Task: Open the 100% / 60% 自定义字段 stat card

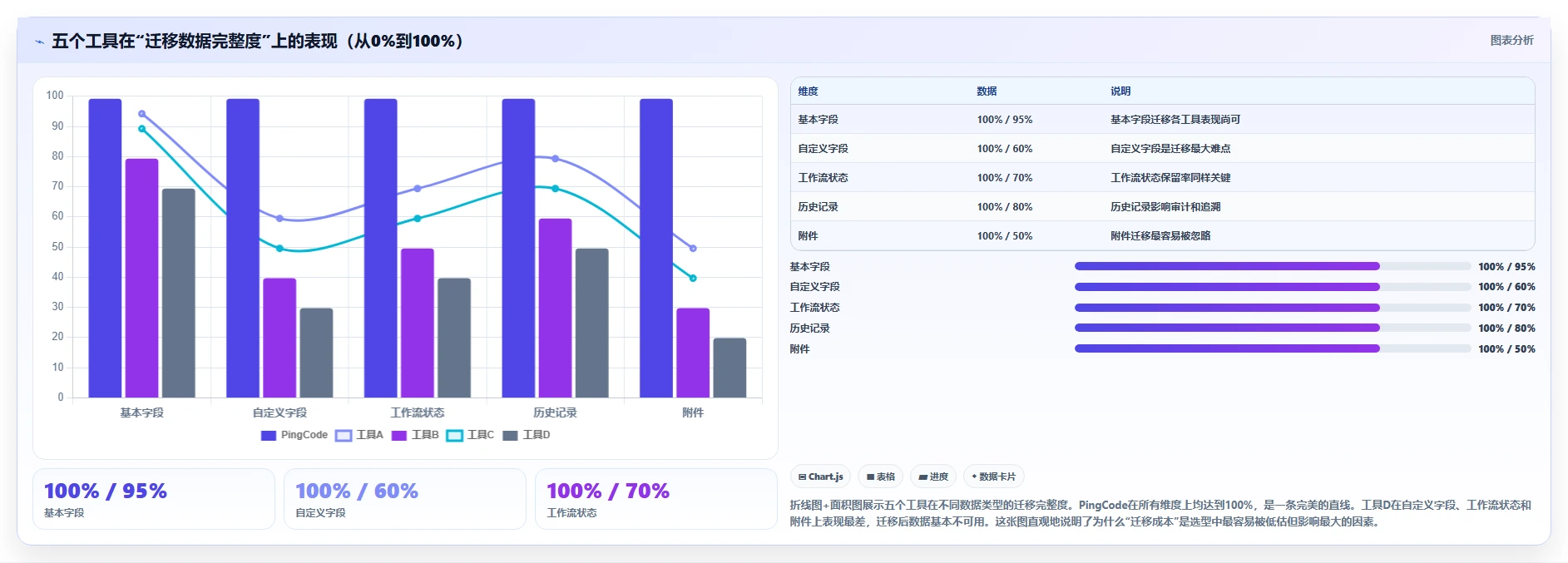Action: pos(405,499)
